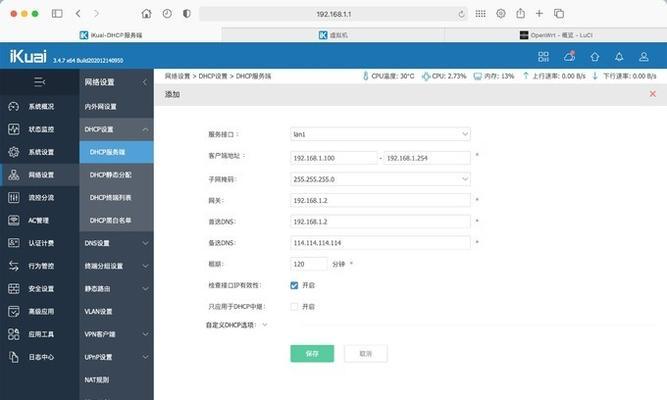Switch to OpenWrt LuCI browser tab

click(556, 35)
